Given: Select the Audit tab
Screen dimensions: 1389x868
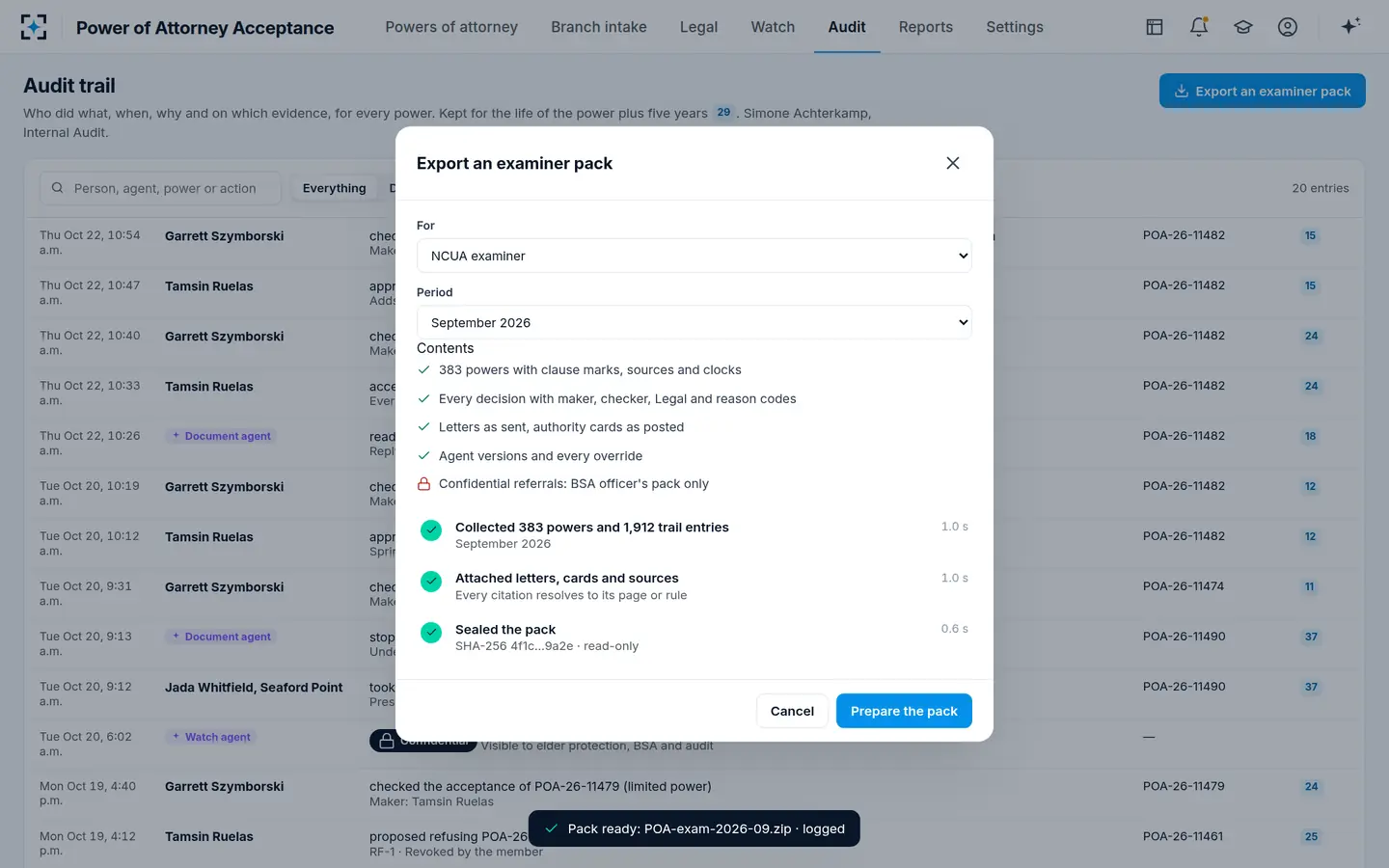Looking at the screenshot, I should click(847, 27).
